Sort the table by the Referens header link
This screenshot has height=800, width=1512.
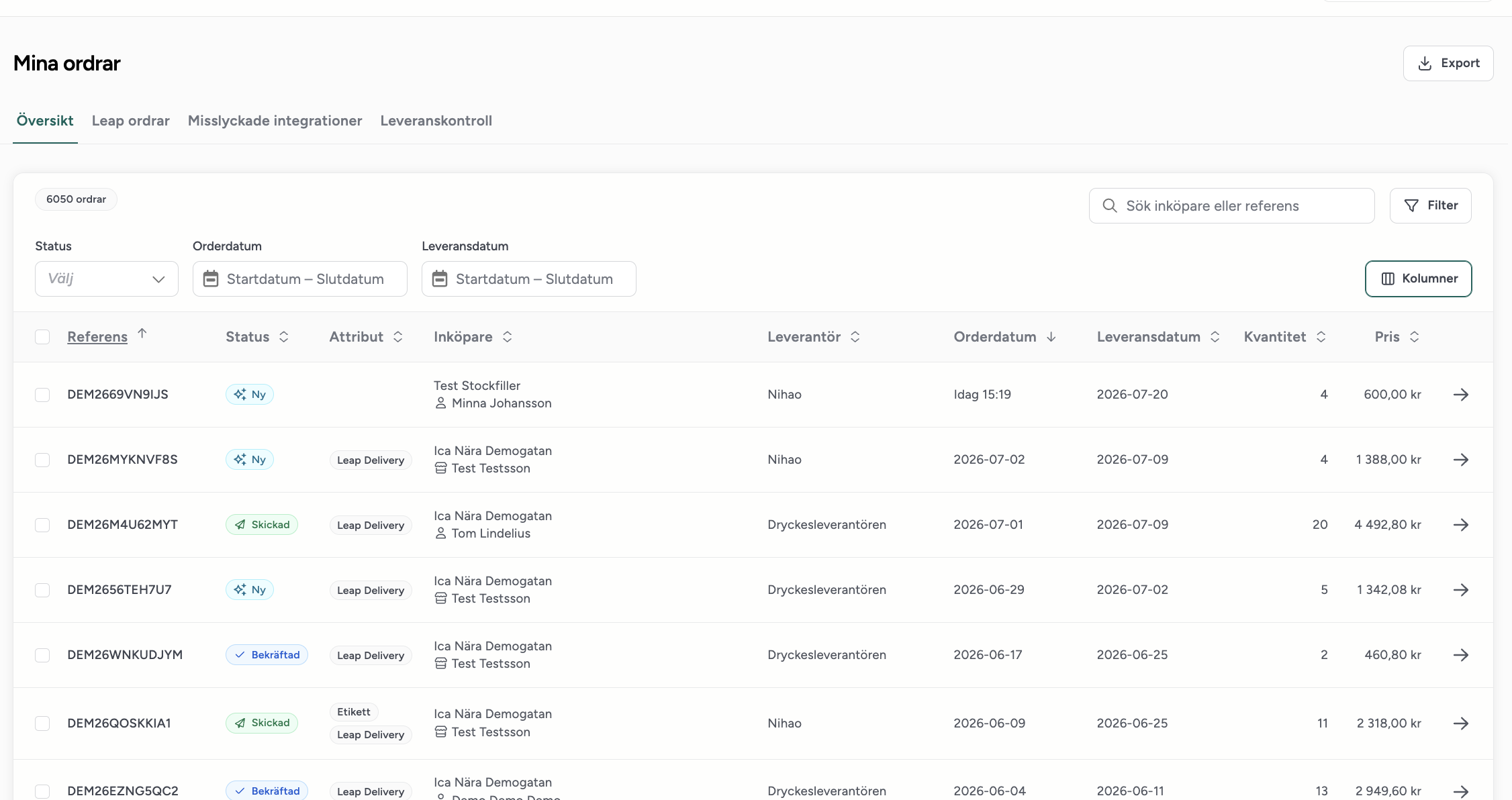[97, 337]
